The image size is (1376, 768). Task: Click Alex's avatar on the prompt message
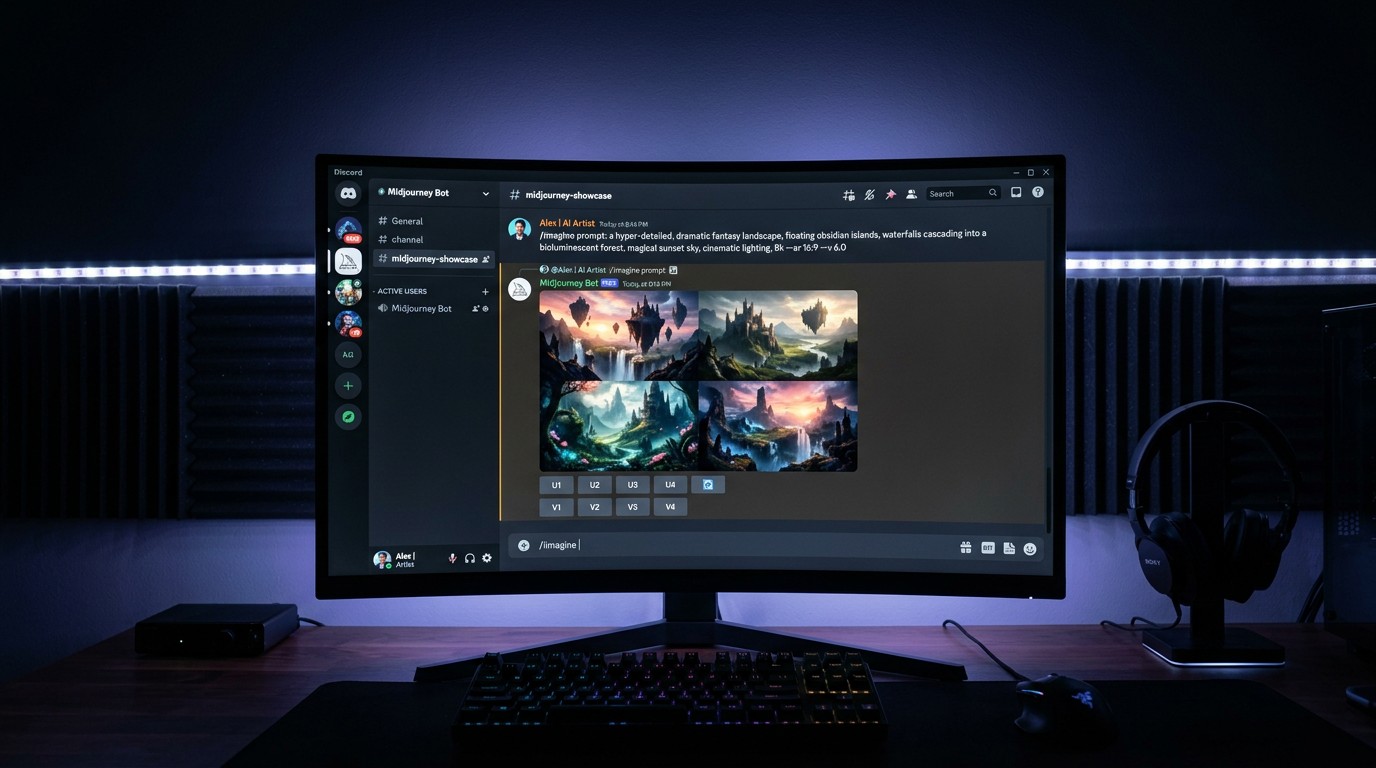pyautogui.click(x=519, y=229)
